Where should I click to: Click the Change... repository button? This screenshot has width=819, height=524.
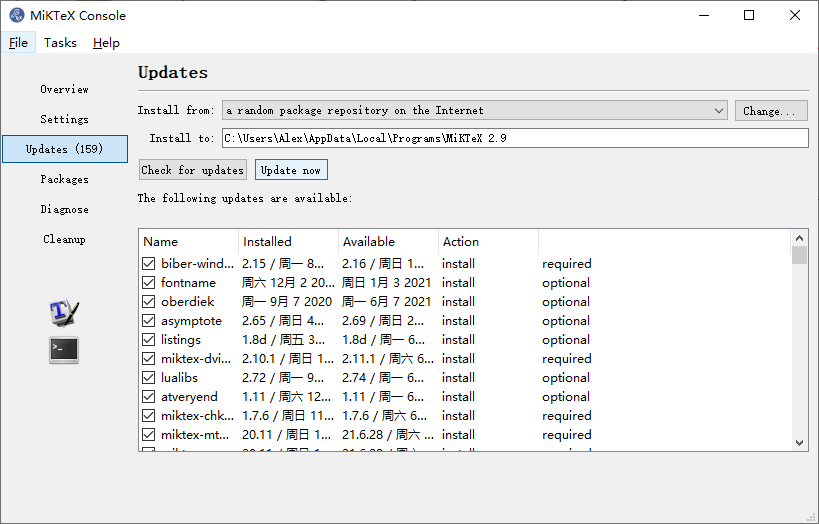(771, 111)
